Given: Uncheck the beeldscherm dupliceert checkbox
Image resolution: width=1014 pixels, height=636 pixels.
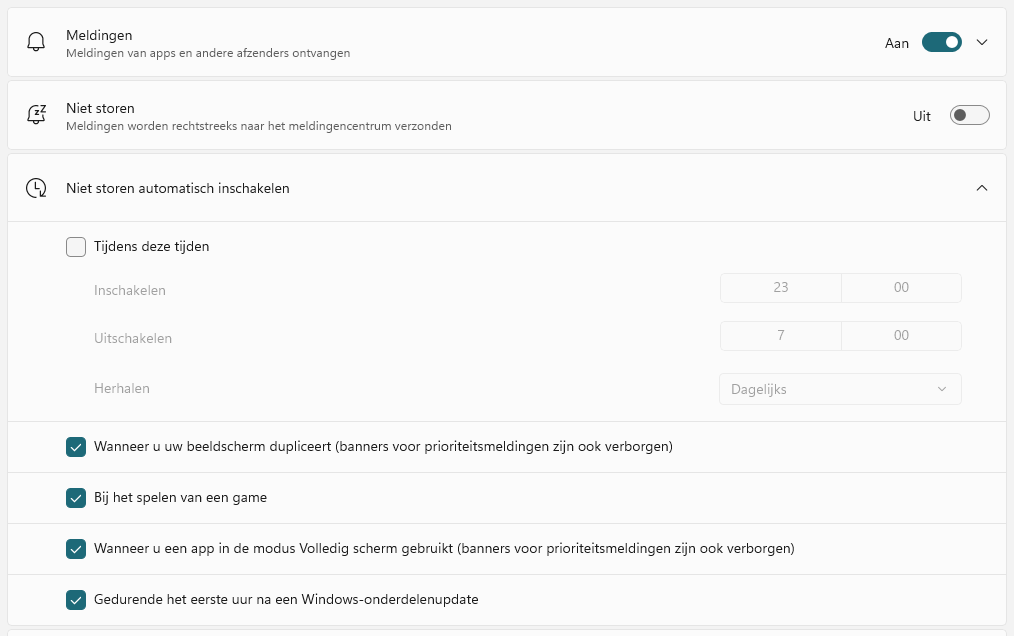Looking at the screenshot, I should (76, 447).
